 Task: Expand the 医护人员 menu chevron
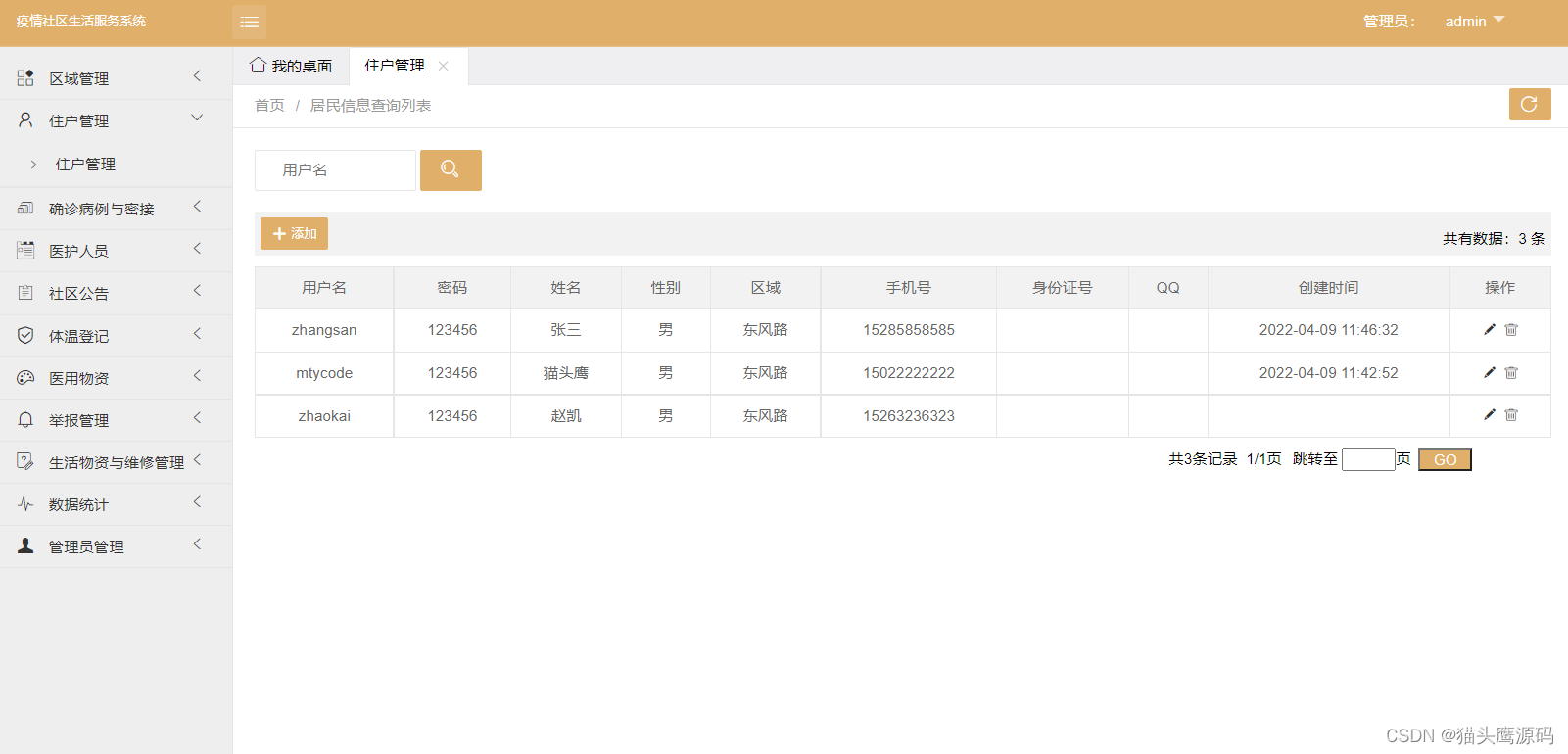[x=197, y=248]
